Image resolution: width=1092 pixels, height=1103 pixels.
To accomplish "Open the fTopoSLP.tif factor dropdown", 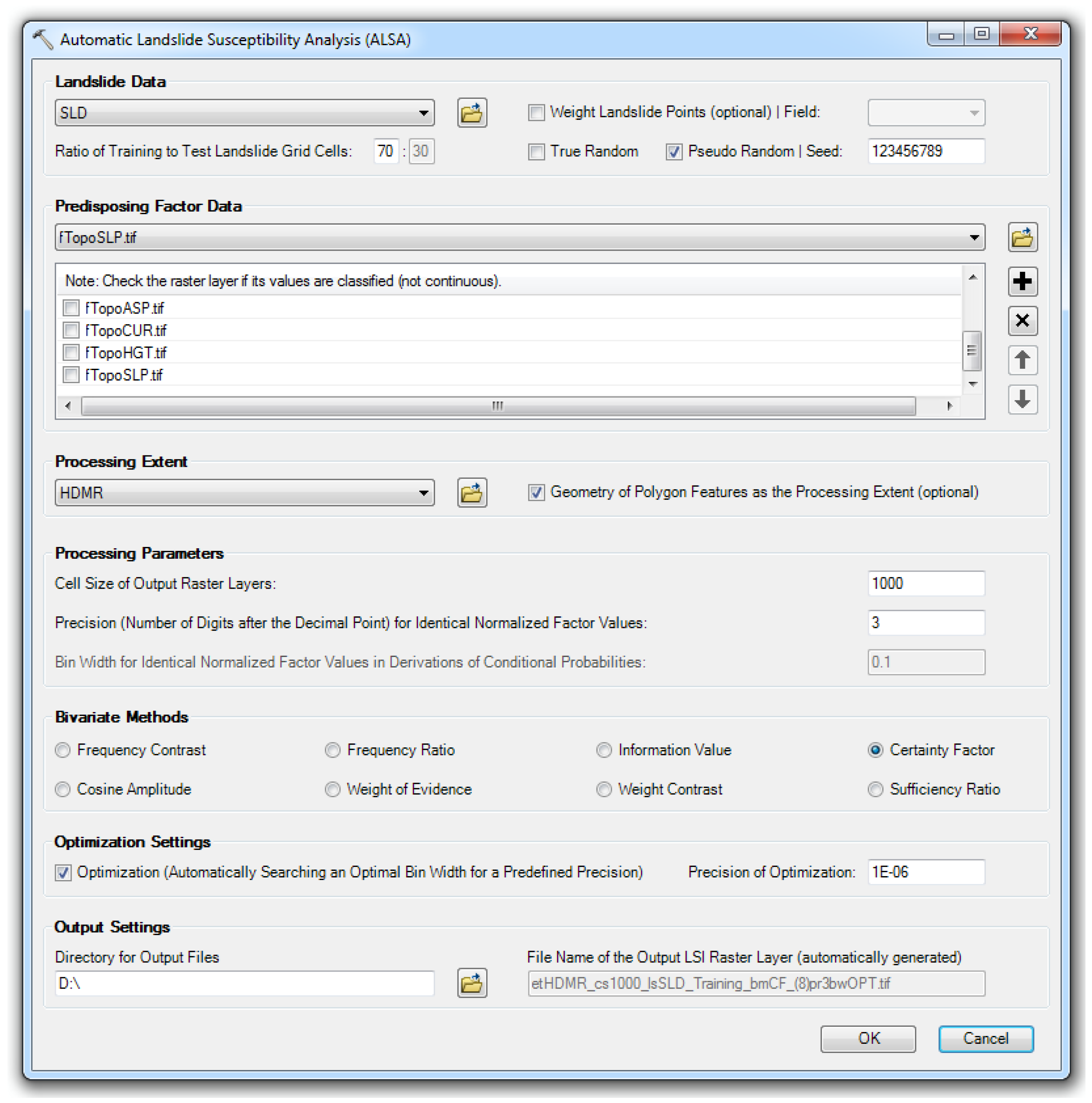I will pos(973,237).
